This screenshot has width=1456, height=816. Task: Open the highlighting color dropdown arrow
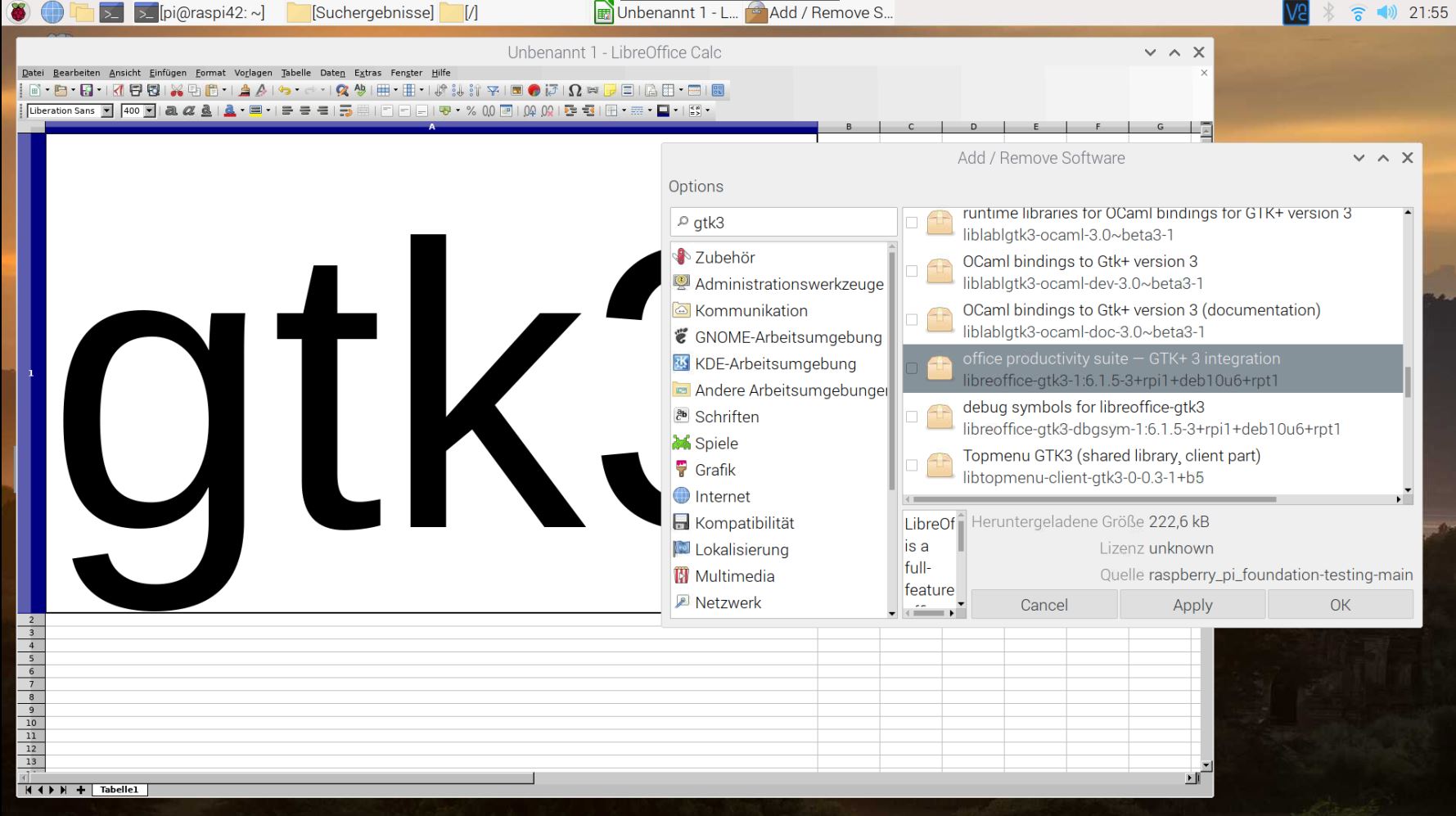[x=268, y=110]
